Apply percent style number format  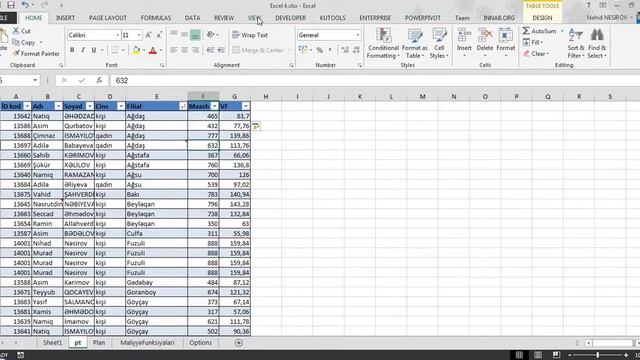(x=320, y=50)
